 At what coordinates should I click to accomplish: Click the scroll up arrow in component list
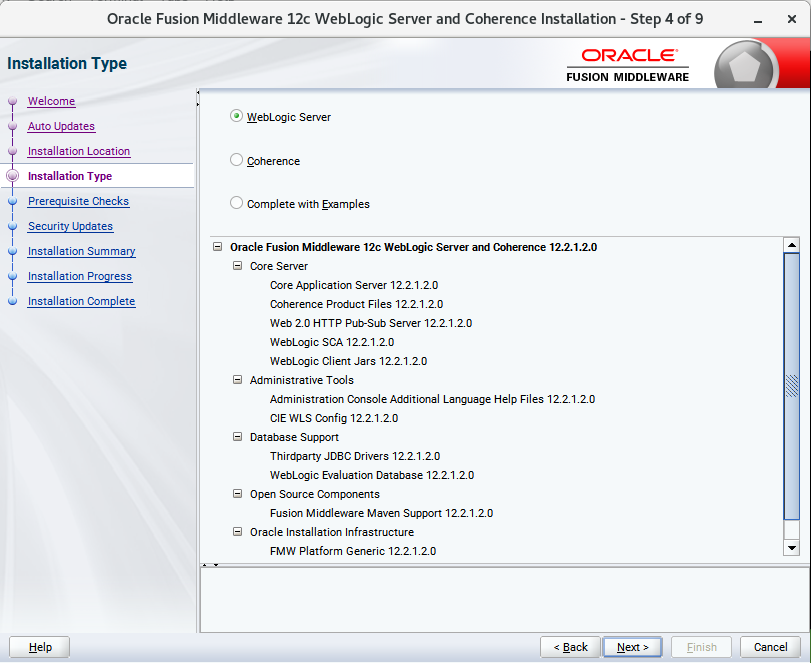coord(792,245)
